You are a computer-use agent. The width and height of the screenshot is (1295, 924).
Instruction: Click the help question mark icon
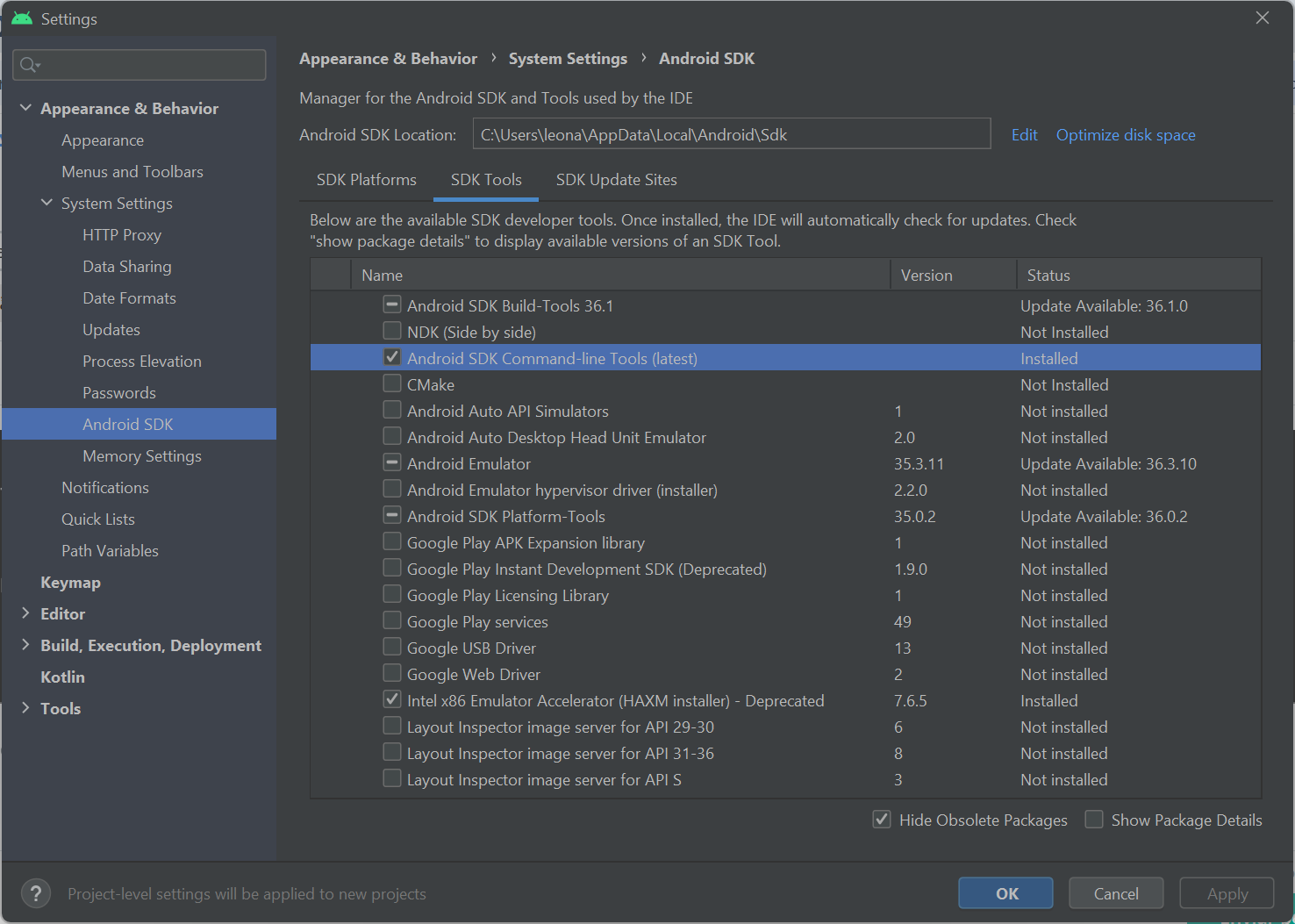point(35,892)
